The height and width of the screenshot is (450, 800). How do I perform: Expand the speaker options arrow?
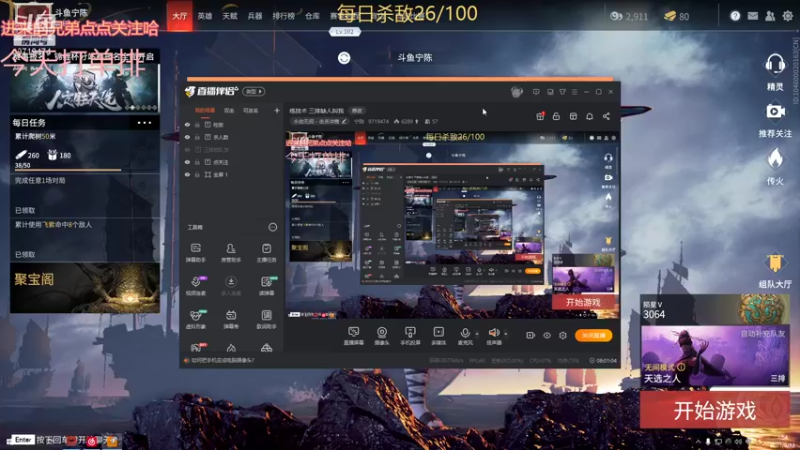[506, 334]
